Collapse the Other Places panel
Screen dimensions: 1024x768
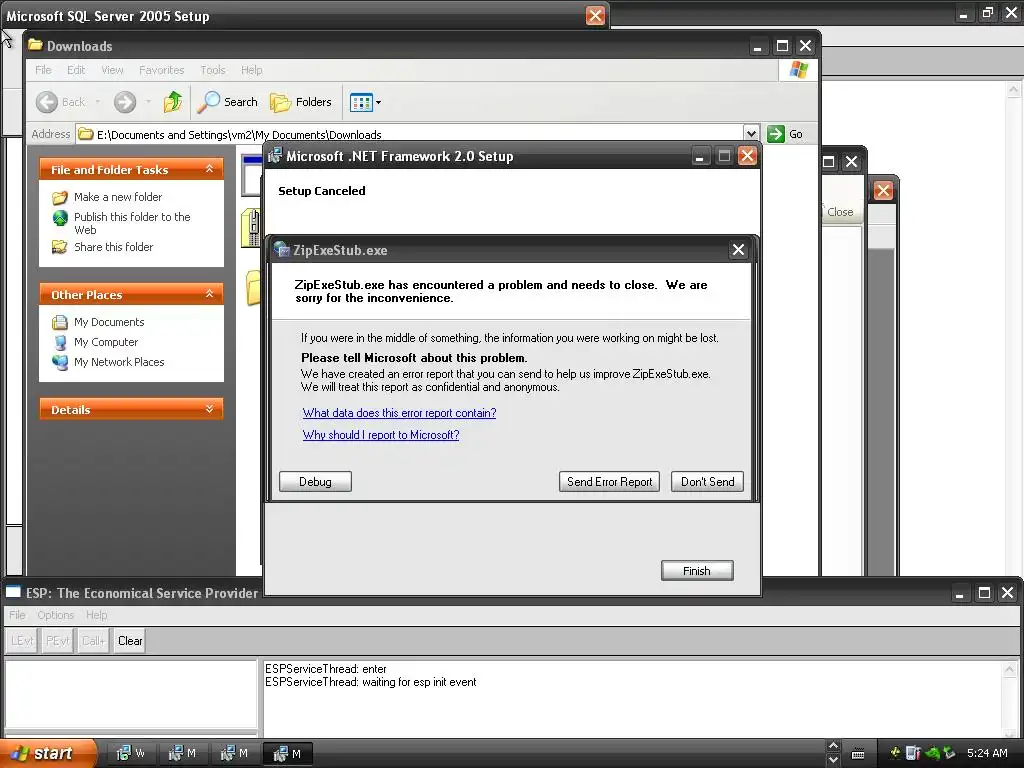[x=209, y=295]
